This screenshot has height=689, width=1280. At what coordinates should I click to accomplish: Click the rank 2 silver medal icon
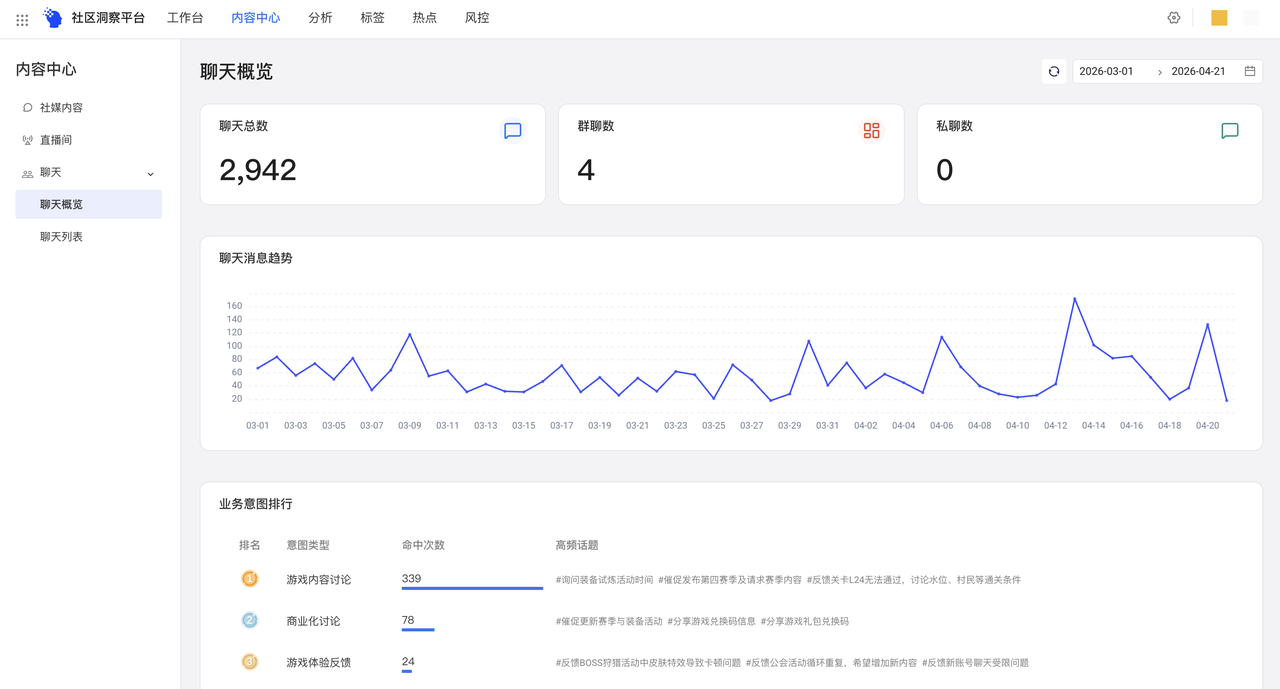[250, 620]
